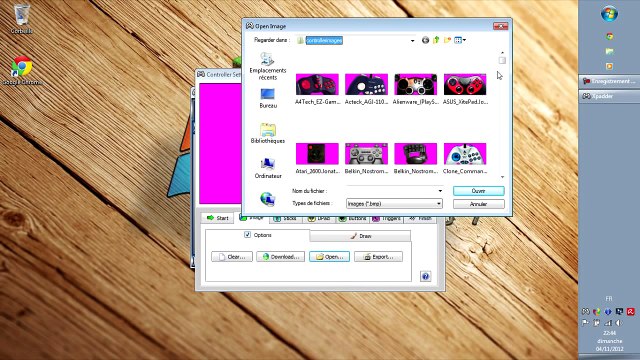Switch to the Xpadder taskbar button

click(x=609, y=96)
